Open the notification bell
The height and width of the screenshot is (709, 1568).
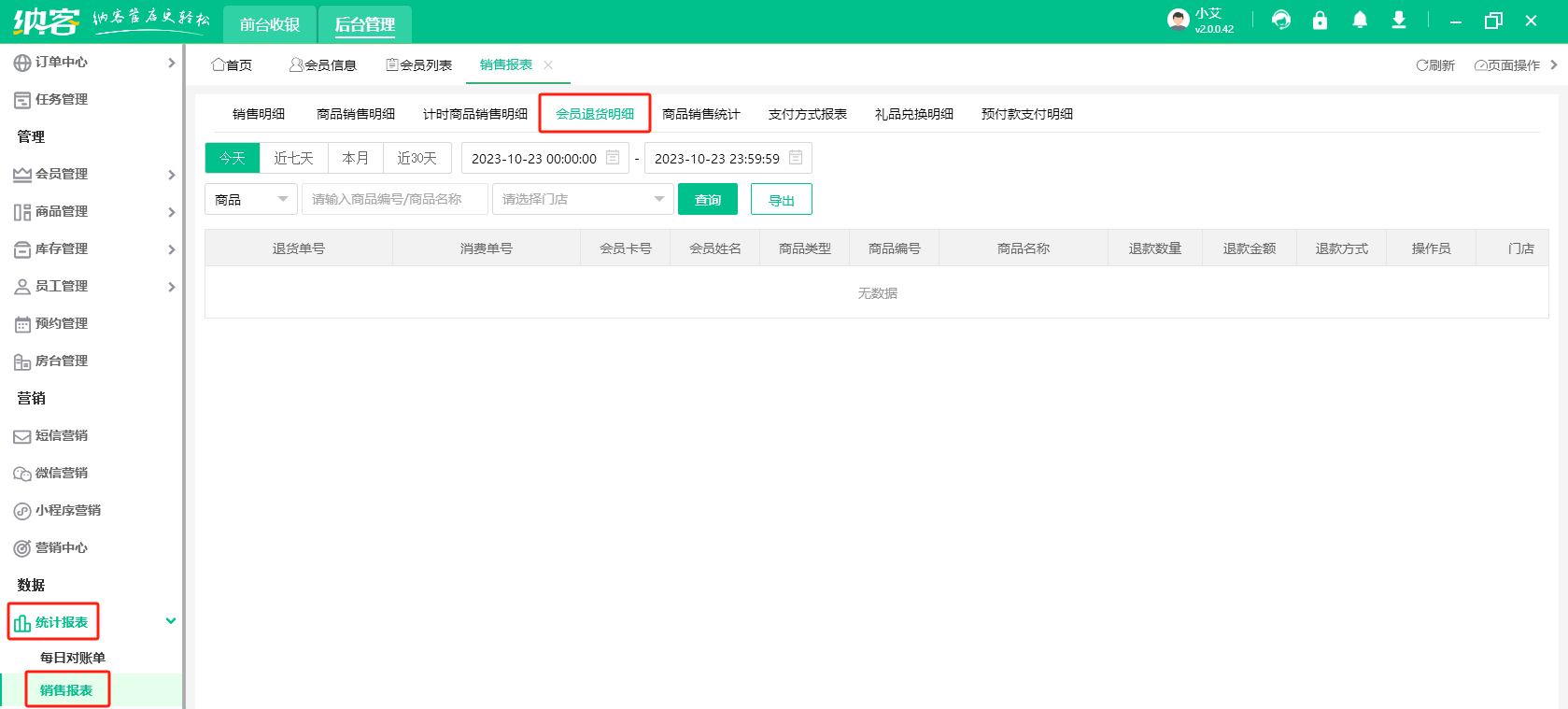tap(1360, 21)
